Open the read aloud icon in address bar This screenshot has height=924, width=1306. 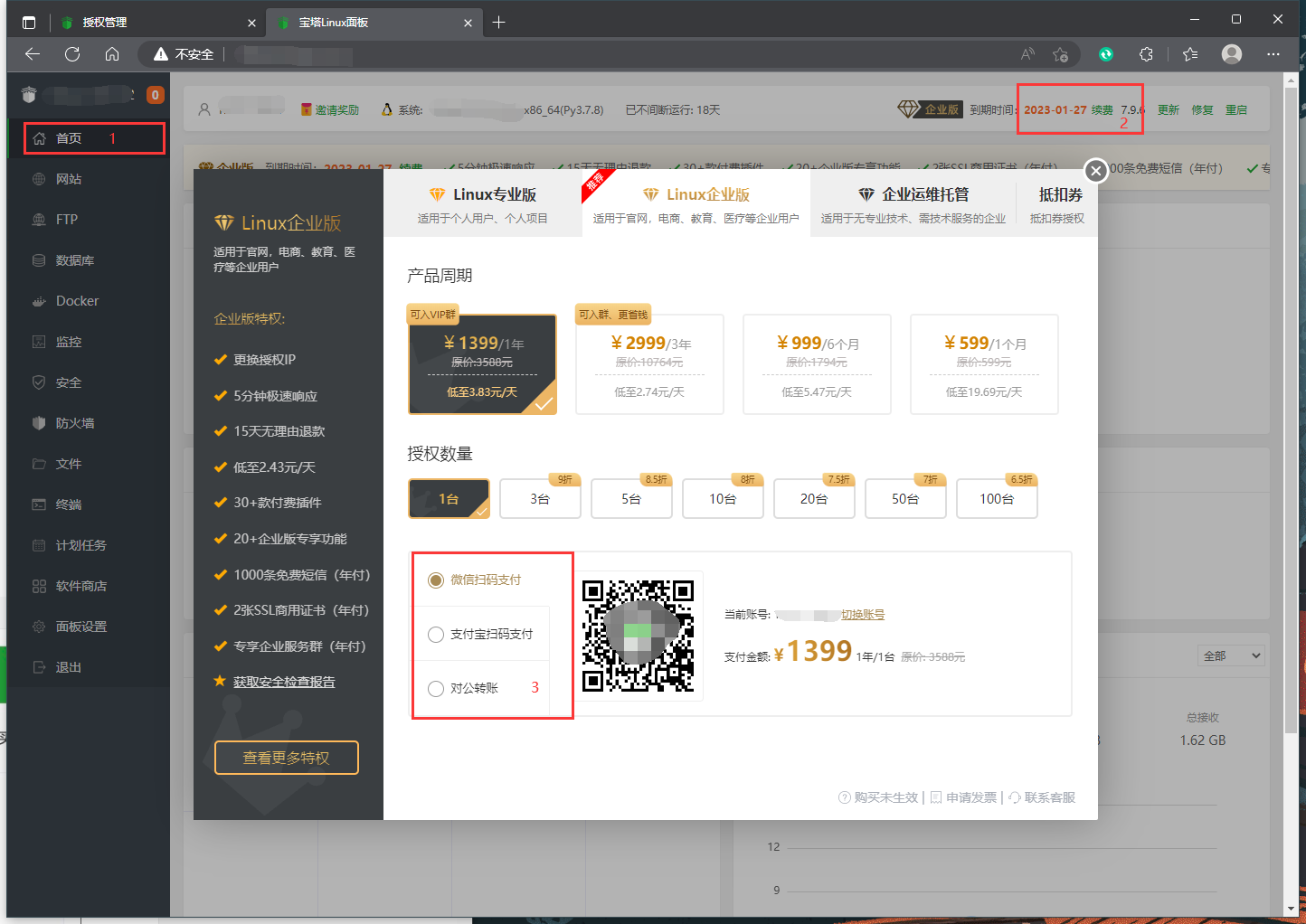pos(1027,54)
